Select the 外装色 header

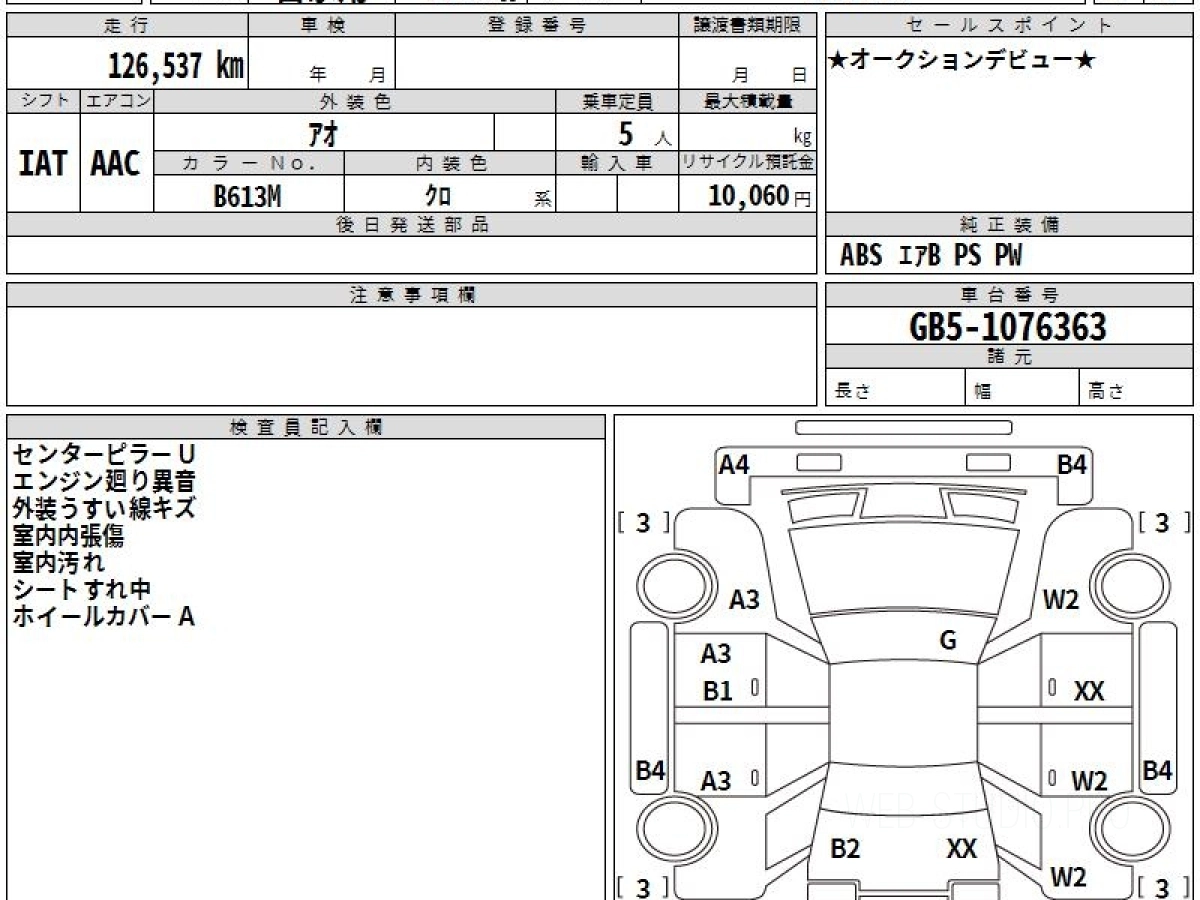[355, 101]
